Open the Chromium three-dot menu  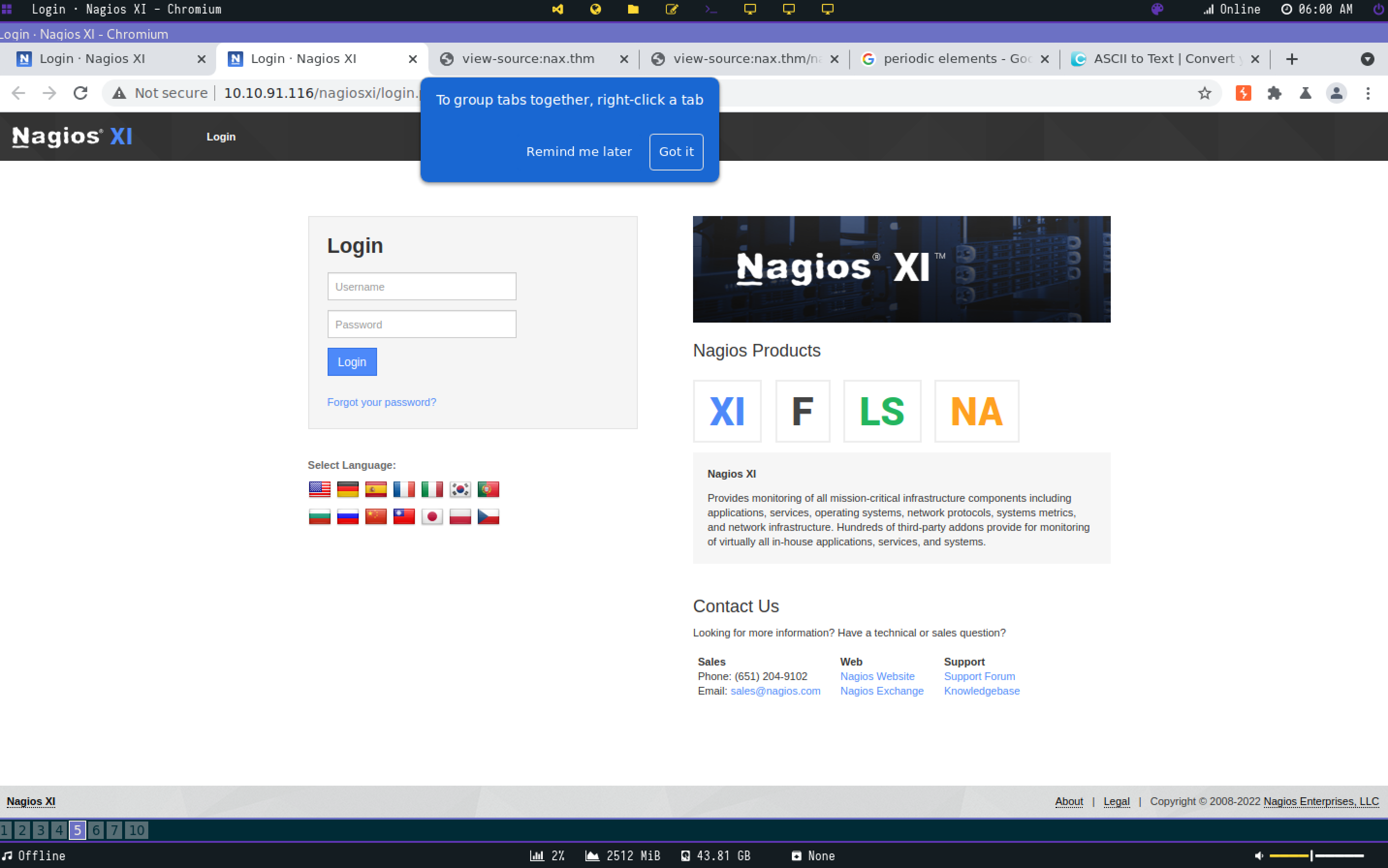point(1367,93)
